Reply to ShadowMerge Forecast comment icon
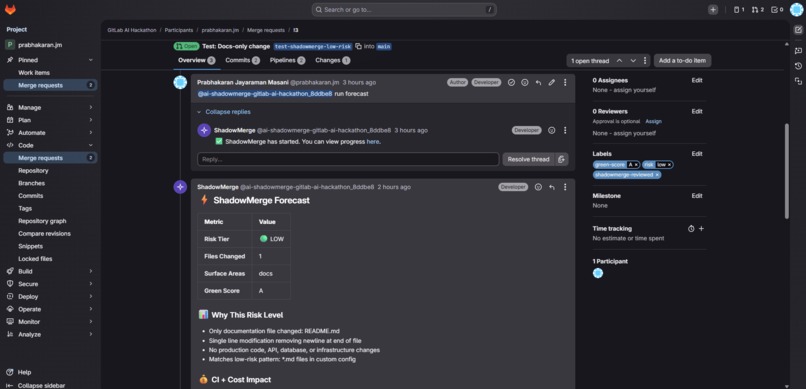The image size is (806, 389). tap(552, 187)
